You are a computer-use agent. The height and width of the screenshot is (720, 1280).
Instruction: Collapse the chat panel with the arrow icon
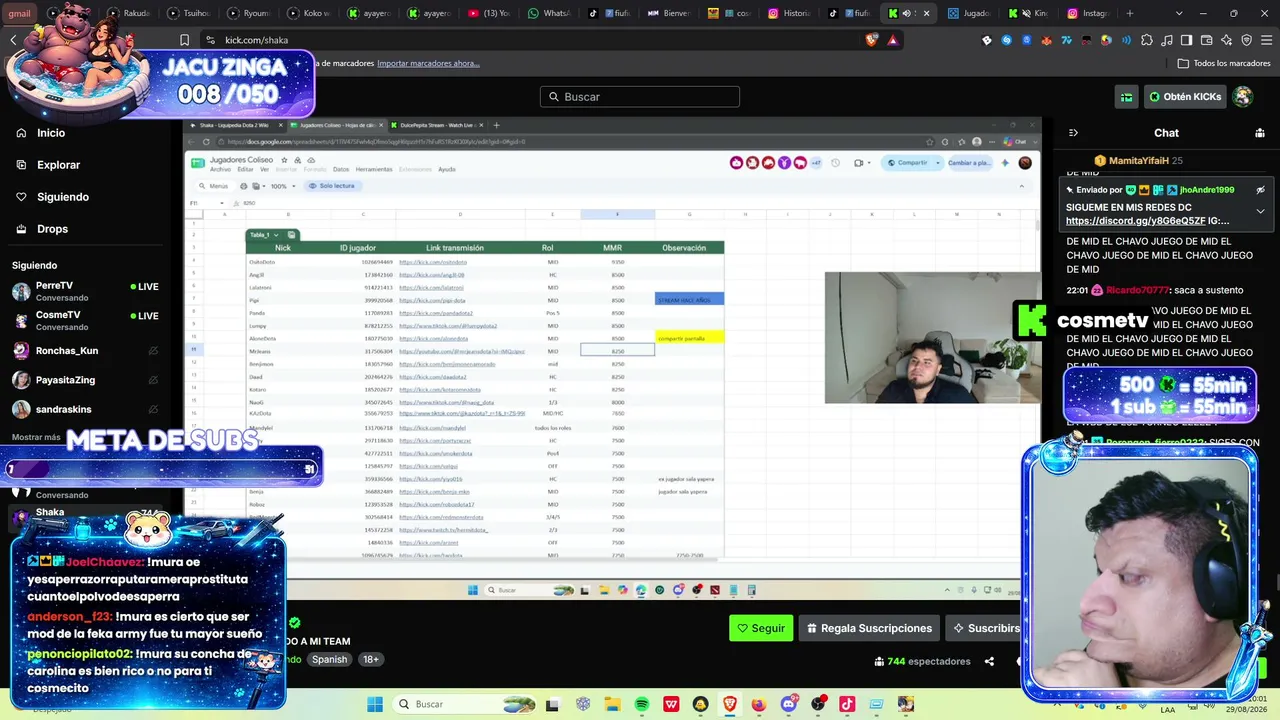click(1073, 133)
